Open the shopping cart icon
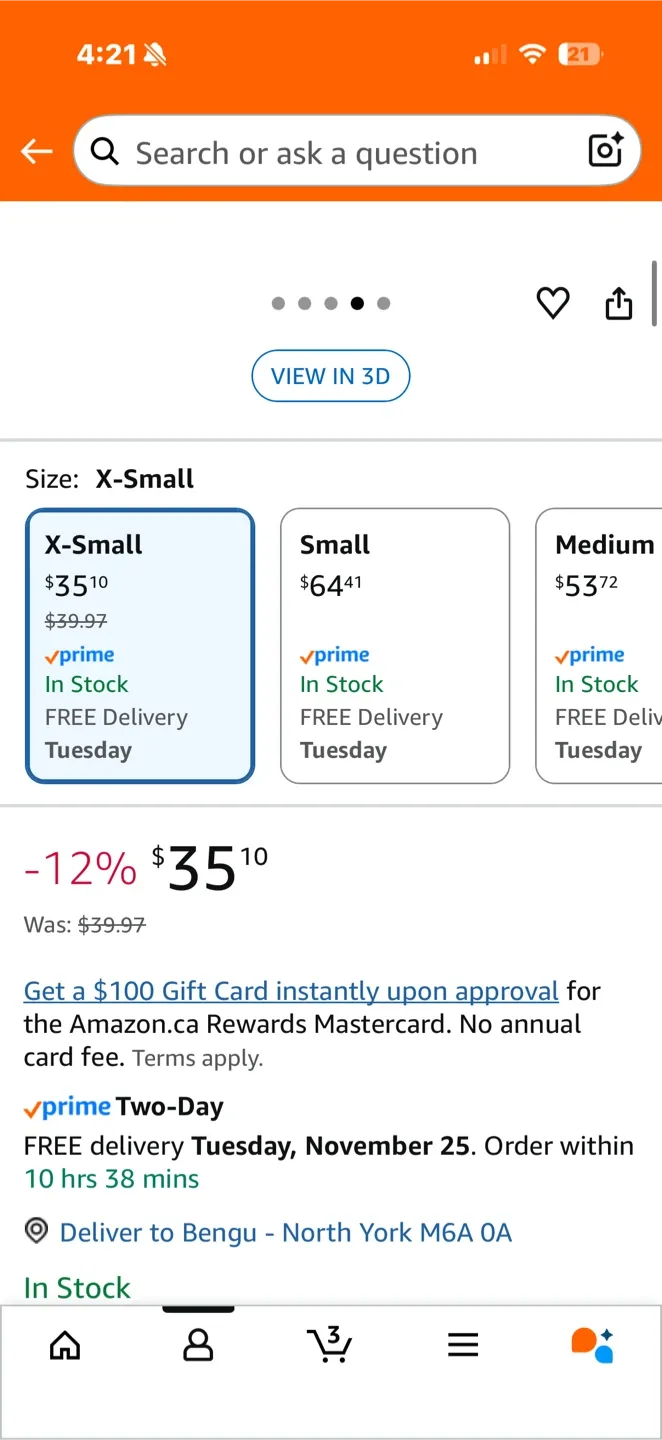The height and width of the screenshot is (1440, 662). click(330, 1345)
